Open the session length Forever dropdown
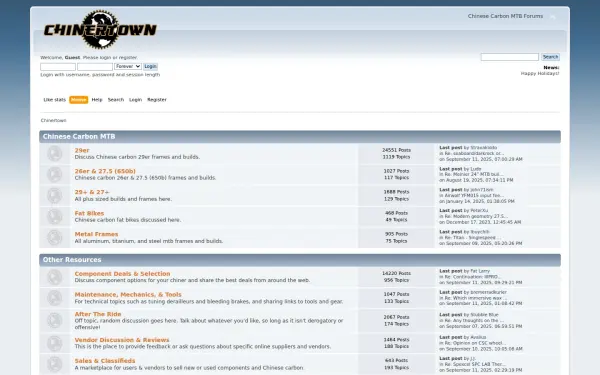The height and width of the screenshot is (375, 600). [x=128, y=67]
